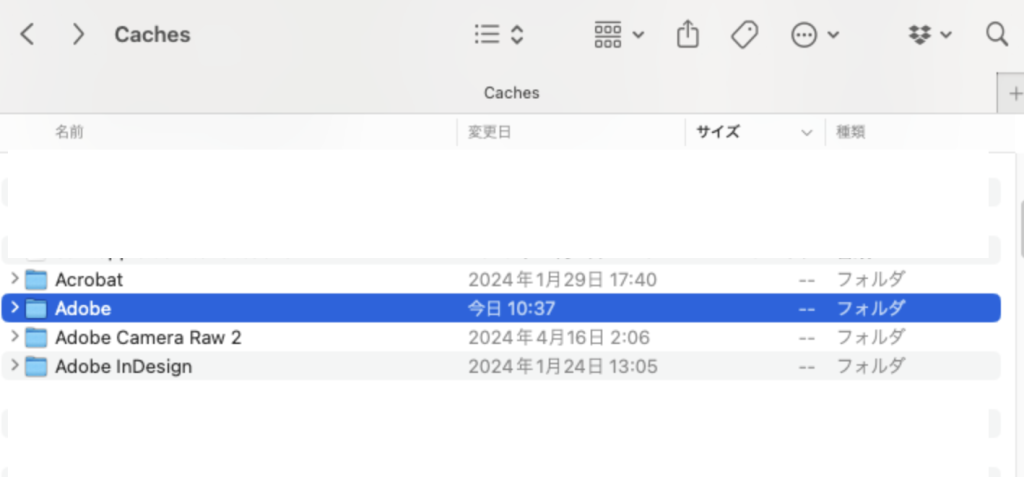
Task: Add a new tab with plus button
Action: pyautogui.click(x=1014, y=93)
